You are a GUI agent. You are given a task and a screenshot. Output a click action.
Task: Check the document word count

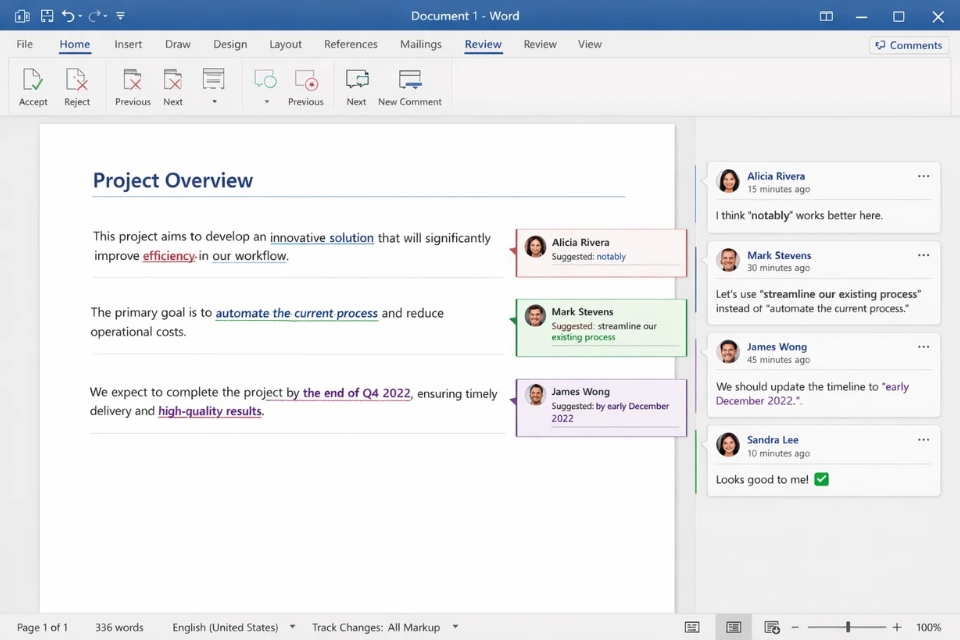click(x=119, y=627)
